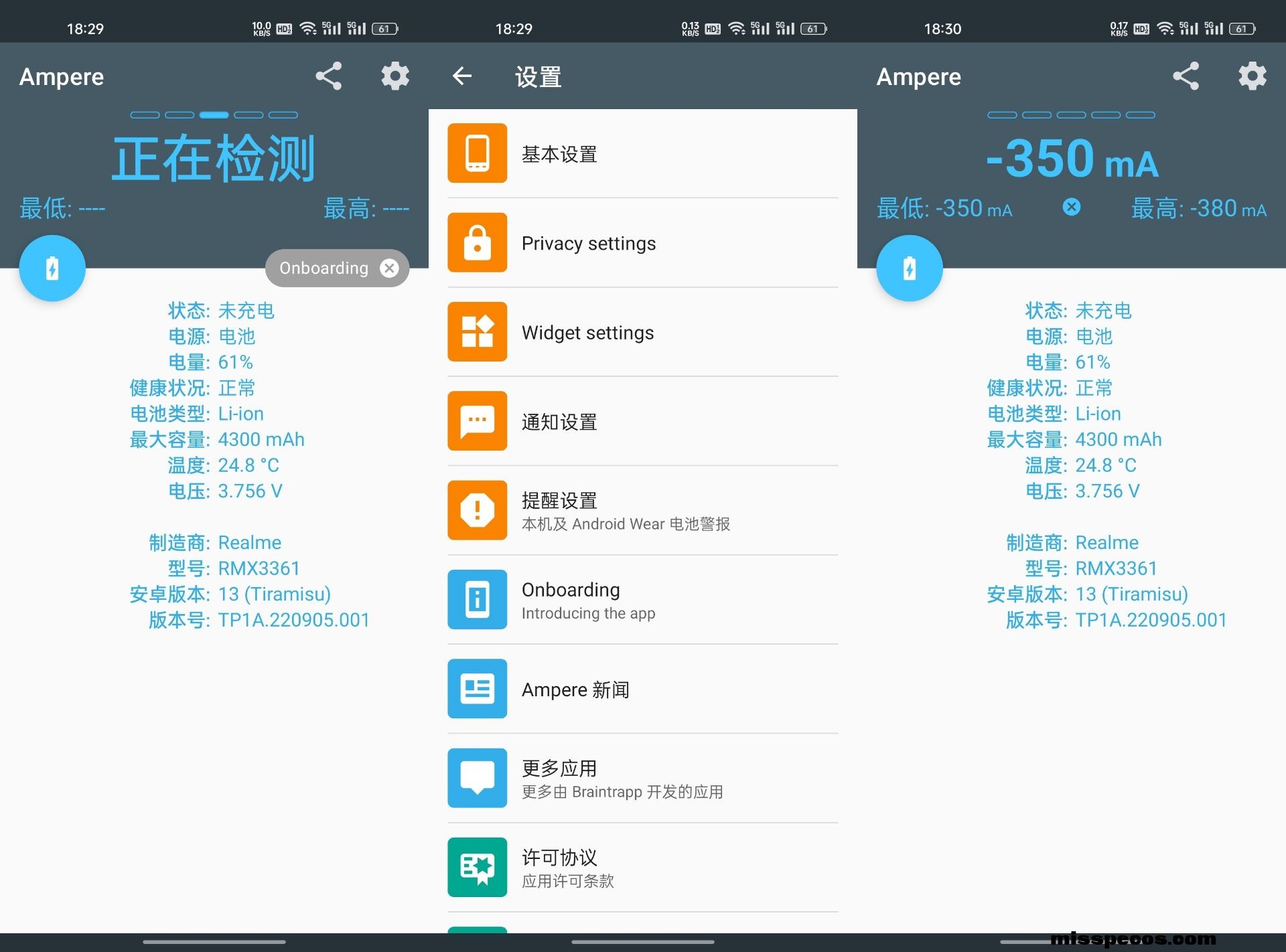The width and height of the screenshot is (1286, 952).
Task: Select 提醒设置 entry
Action: [x=643, y=510]
